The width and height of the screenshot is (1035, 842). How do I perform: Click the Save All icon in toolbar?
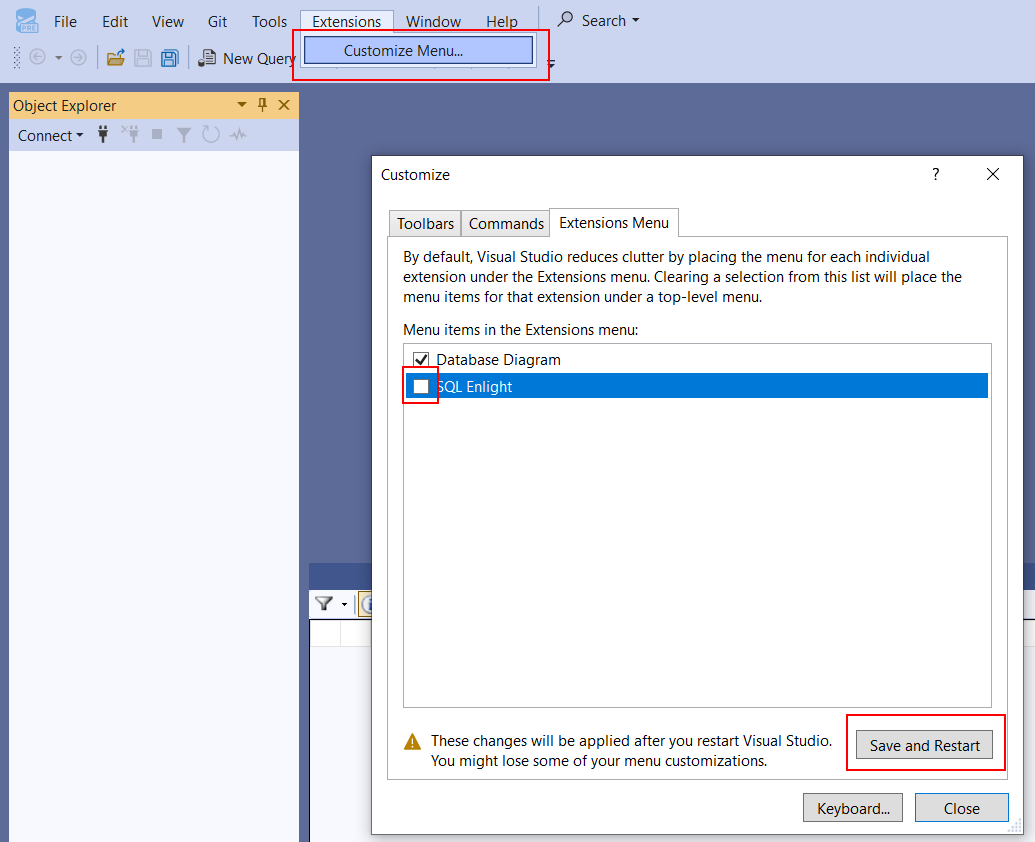click(169, 58)
